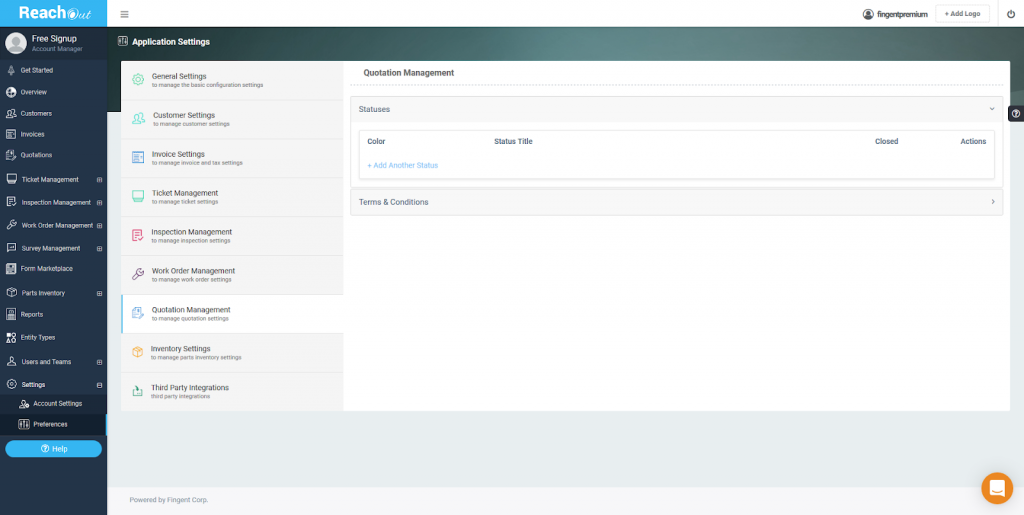Click the Invoices sidebar icon

click(10, 134)
